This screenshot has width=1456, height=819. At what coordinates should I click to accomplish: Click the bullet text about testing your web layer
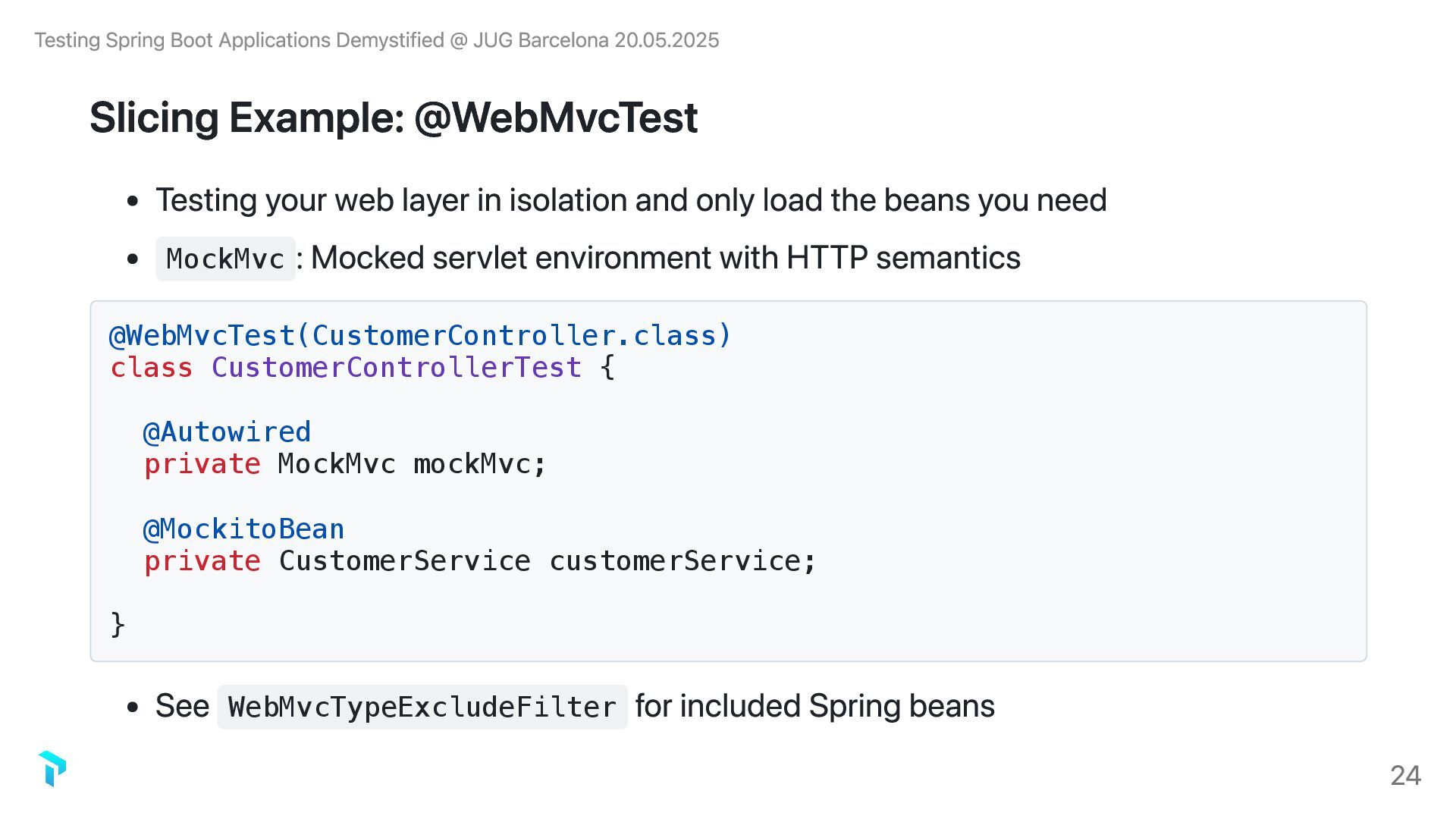(631, 201)
